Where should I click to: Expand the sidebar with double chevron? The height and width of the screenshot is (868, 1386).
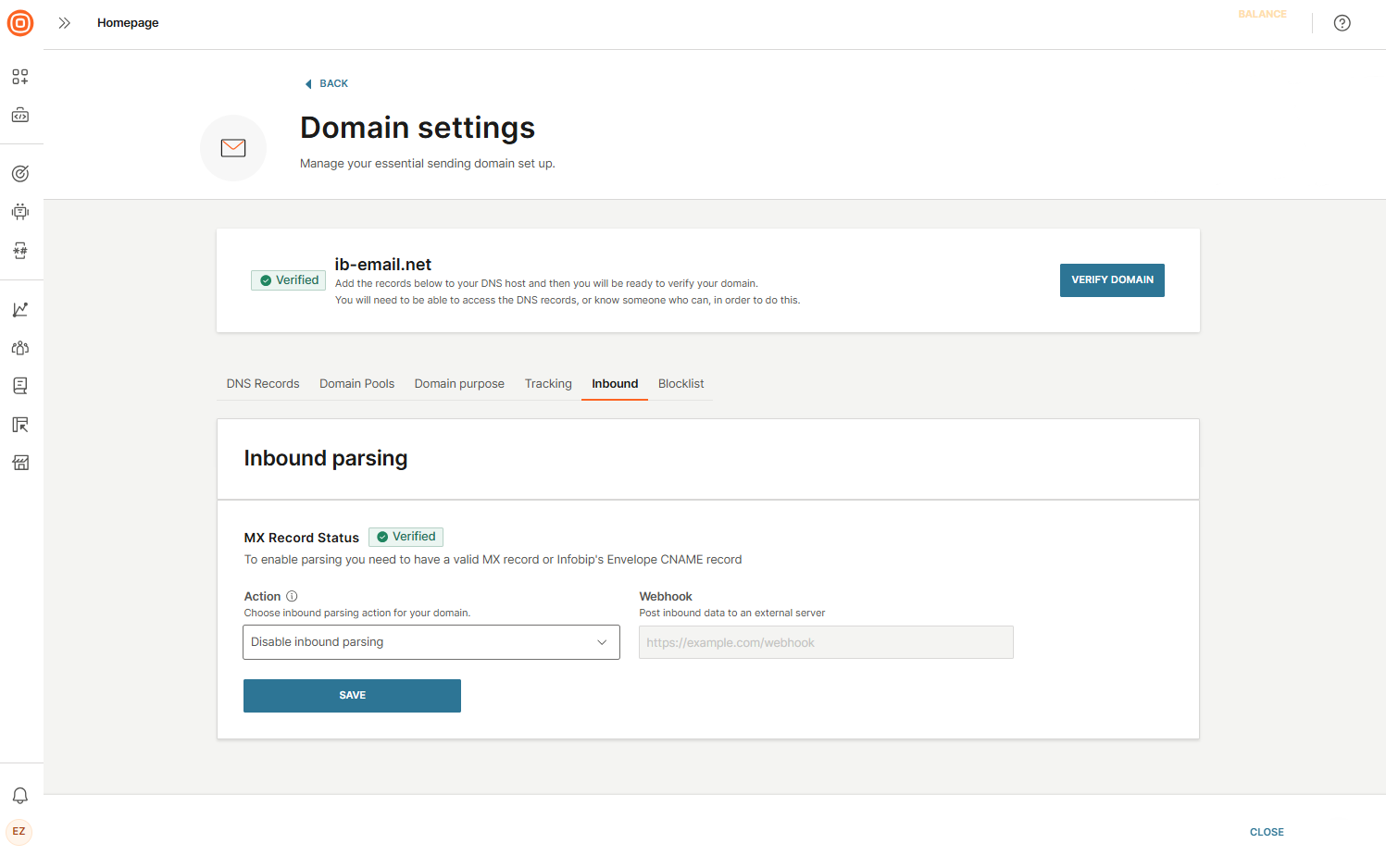click(64, 23)
